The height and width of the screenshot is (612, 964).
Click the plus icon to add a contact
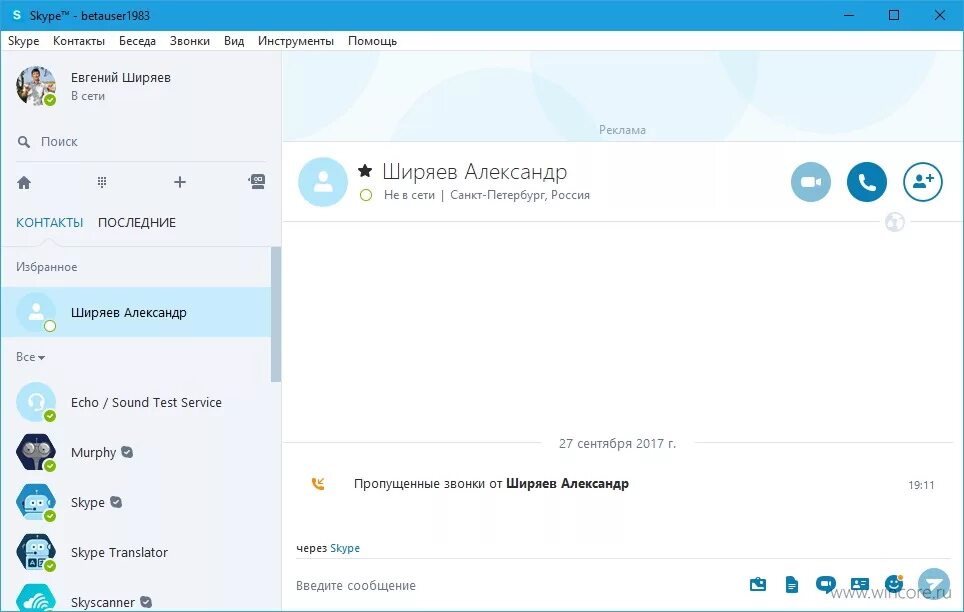(x=180, y=182)
